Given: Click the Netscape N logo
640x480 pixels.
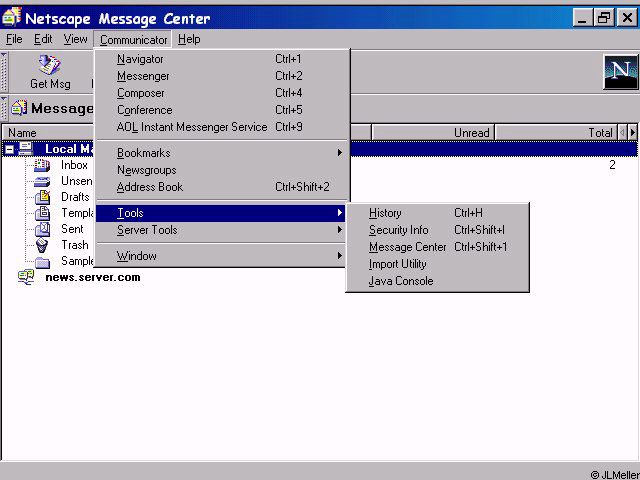Looking at the screenshot, I should [x=621, y=72].
